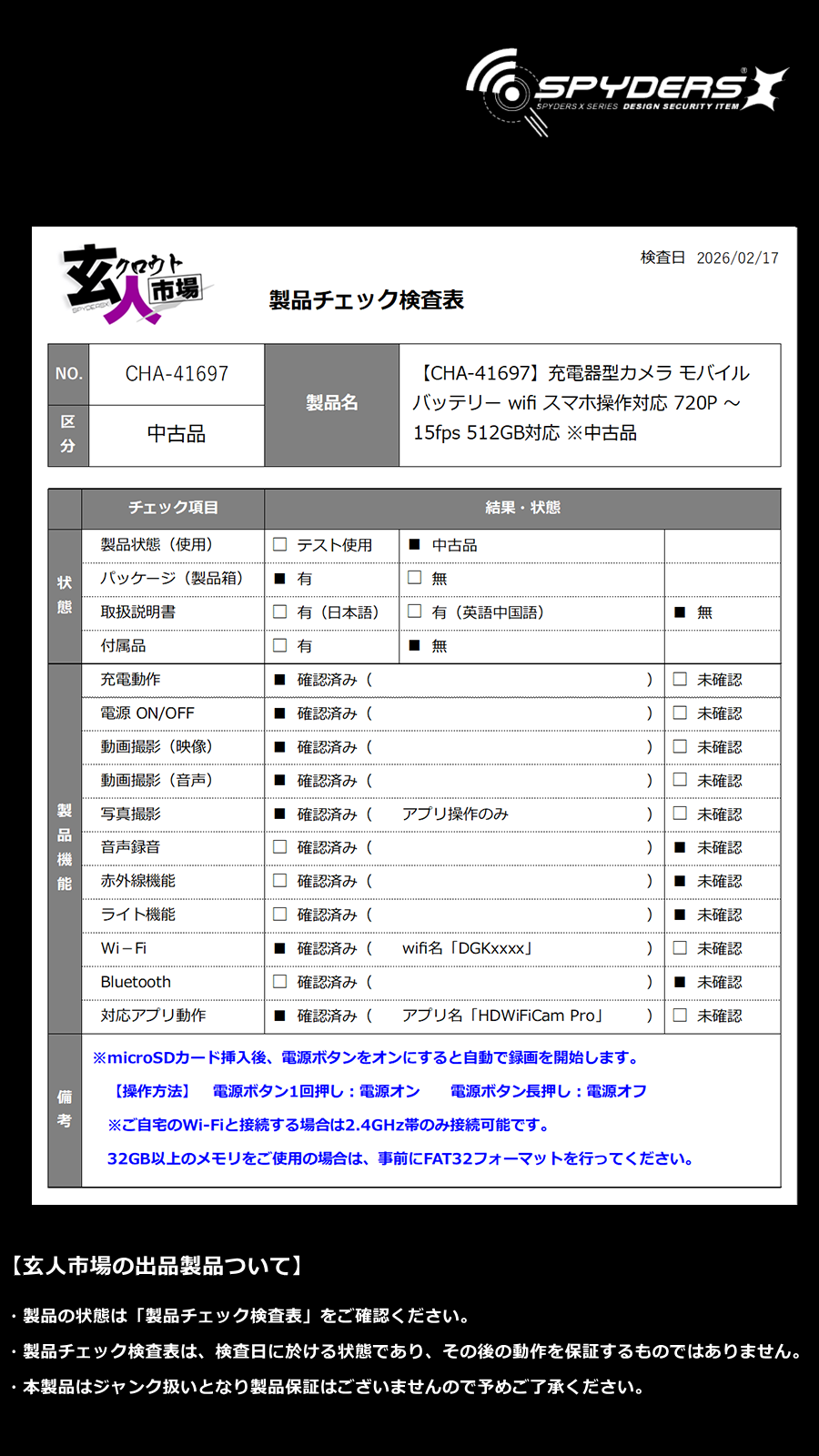The height and width of the screenshot is (1456, 819).
Task: Click the アプリ操作のみ note
Action: click(x=455, y=814)
